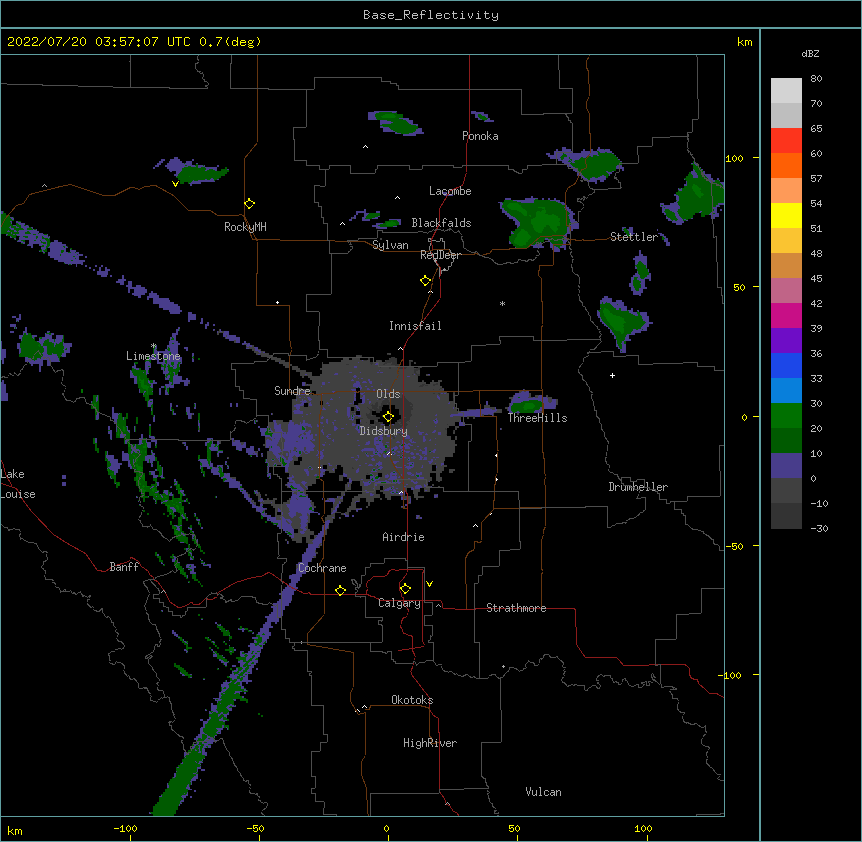Screen dimensions: 862x842
Task: Click the -50 tick label on the right axis
Action: tap(734, 546)
